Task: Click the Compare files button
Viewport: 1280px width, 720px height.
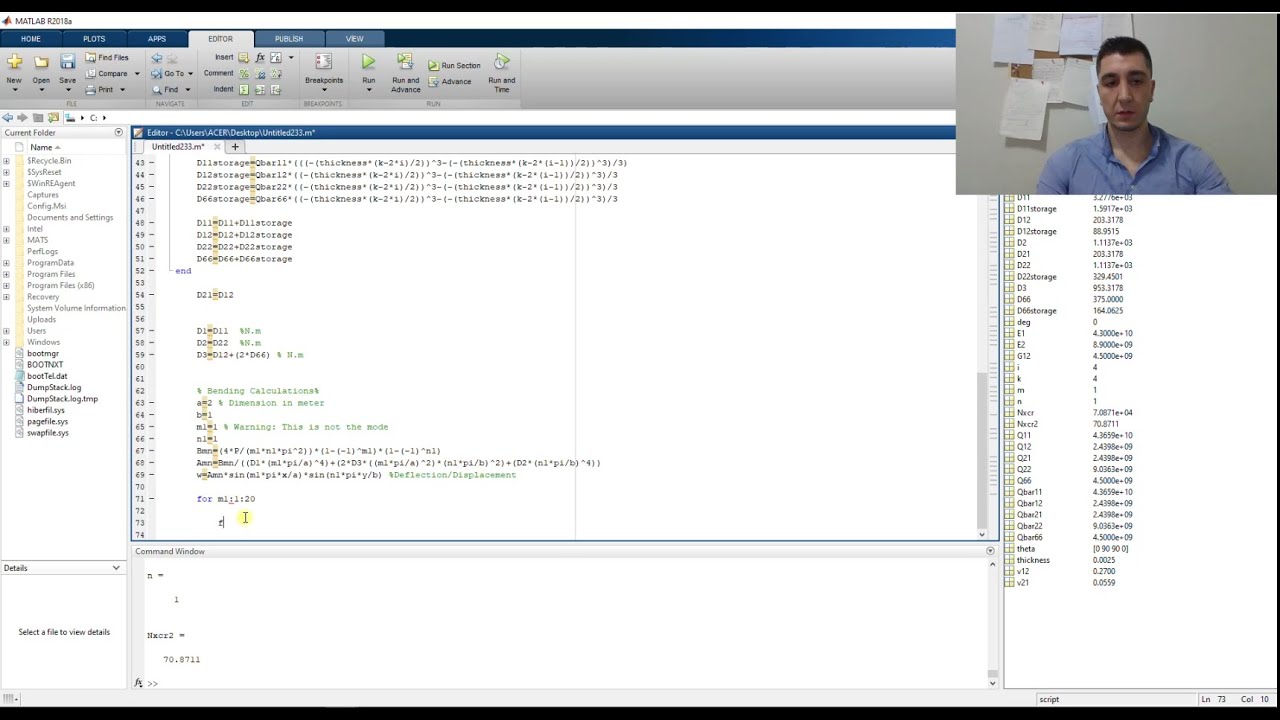Action: coord(106,73)
